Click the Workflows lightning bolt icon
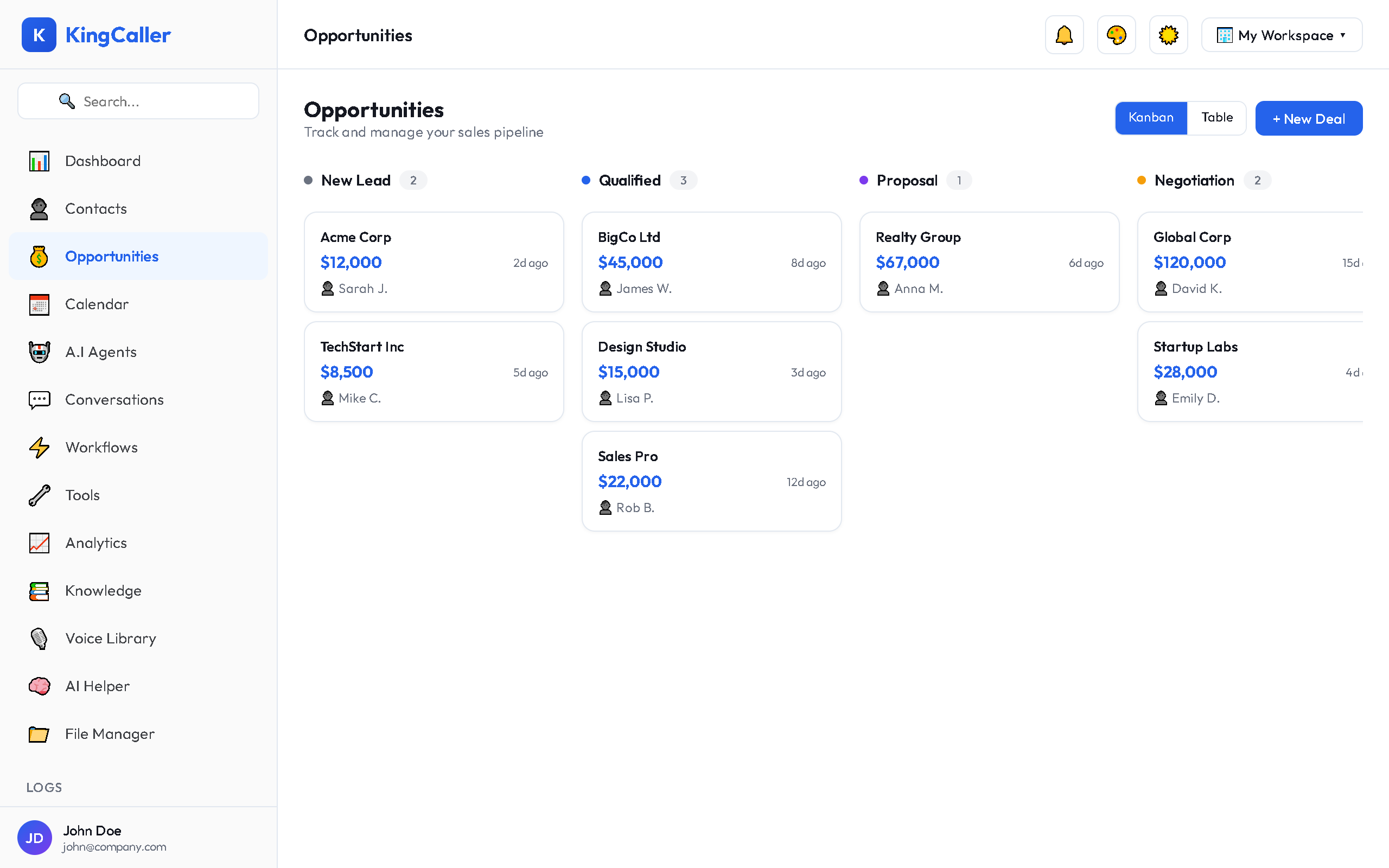The image size is (1389, 868). [x=39, y=447]
